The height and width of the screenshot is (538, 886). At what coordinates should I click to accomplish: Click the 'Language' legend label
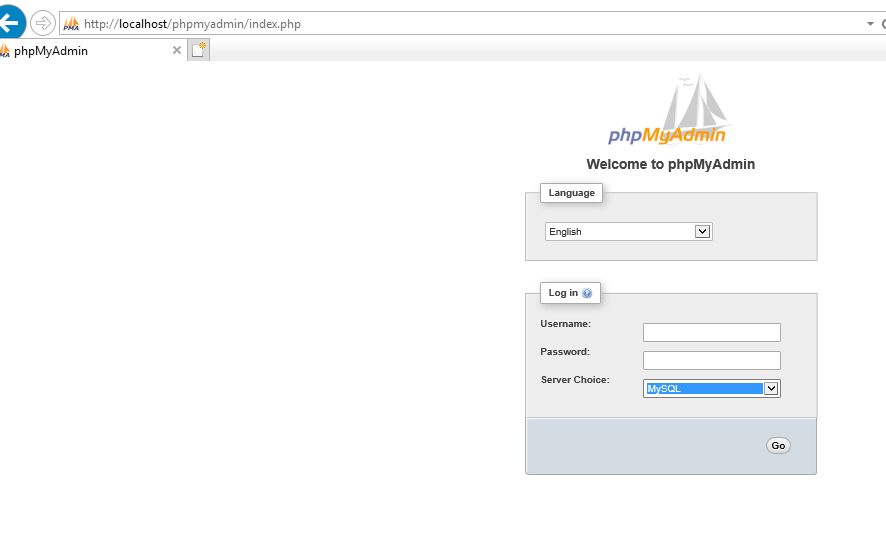[571, 193]
